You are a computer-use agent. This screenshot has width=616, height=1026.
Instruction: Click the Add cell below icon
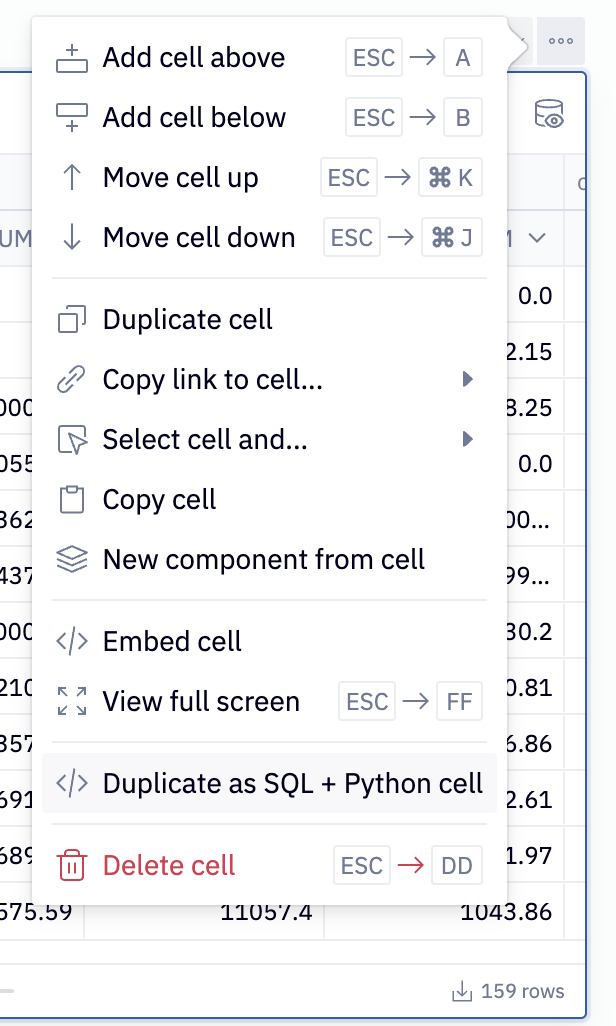[72, 118]
